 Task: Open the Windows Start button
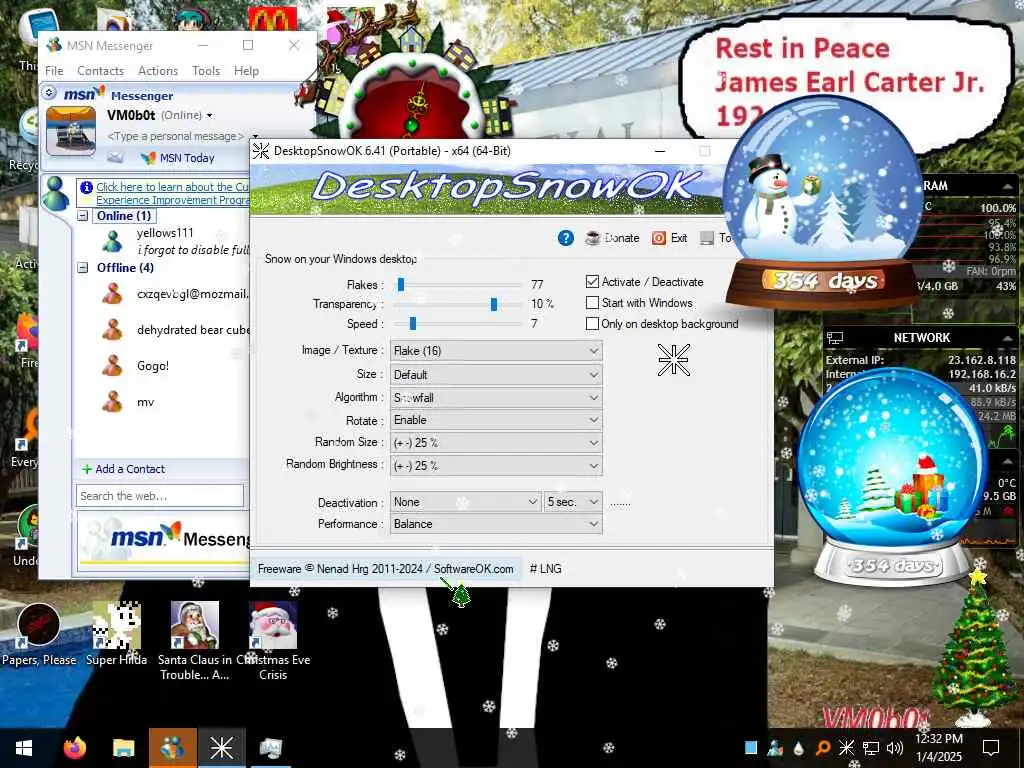(24, 748)
